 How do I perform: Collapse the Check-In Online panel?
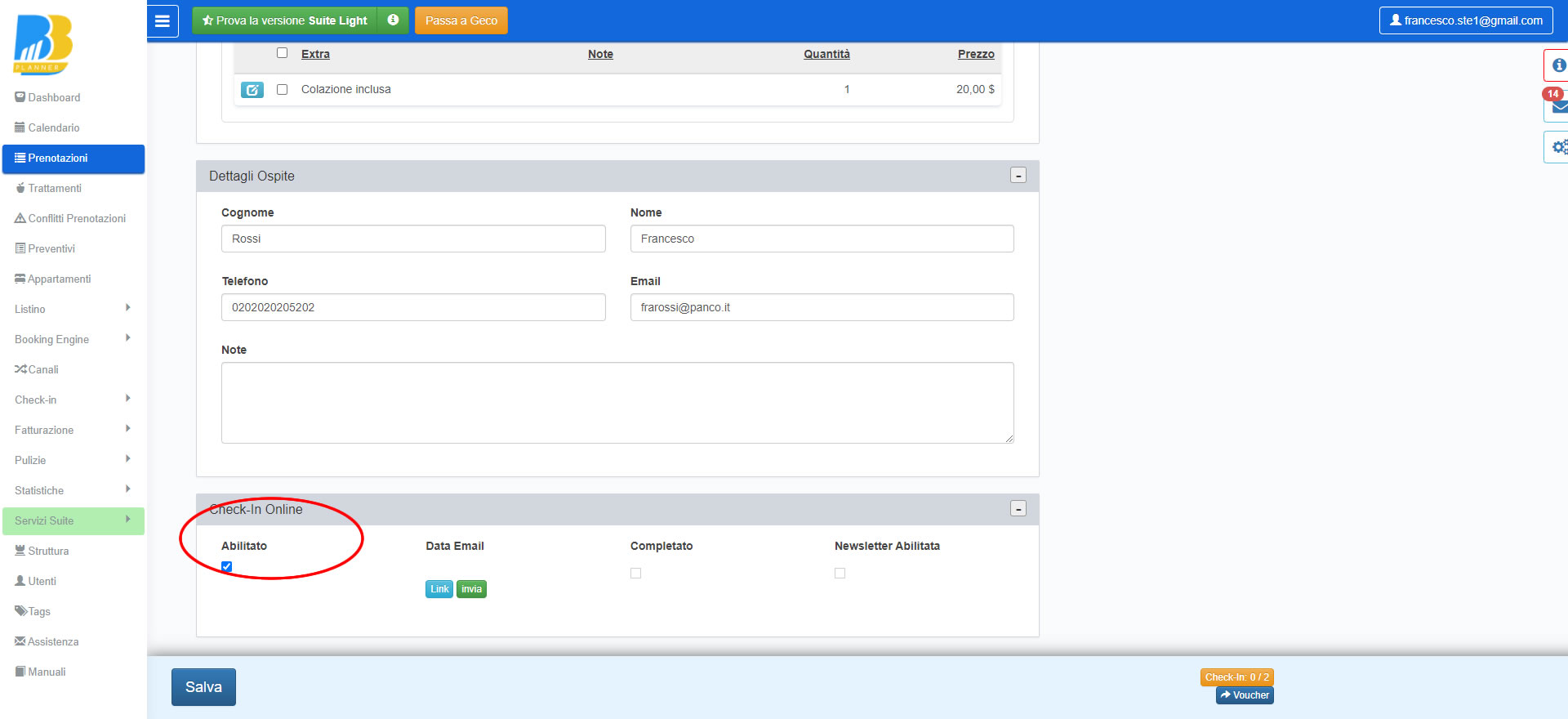pyautogui.click(x=1018, y=509)
